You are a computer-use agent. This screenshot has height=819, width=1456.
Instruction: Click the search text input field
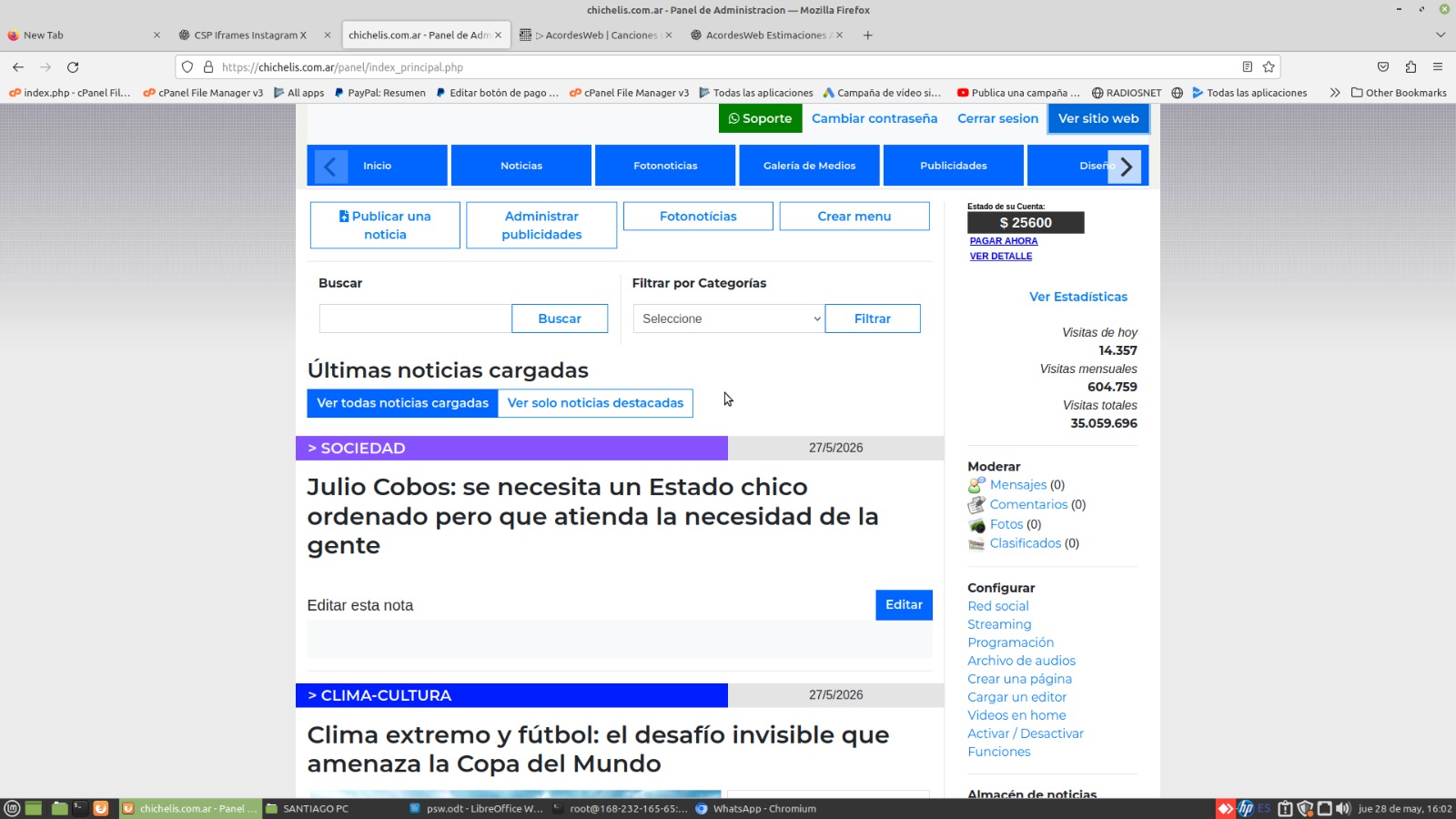coord(415,318)
